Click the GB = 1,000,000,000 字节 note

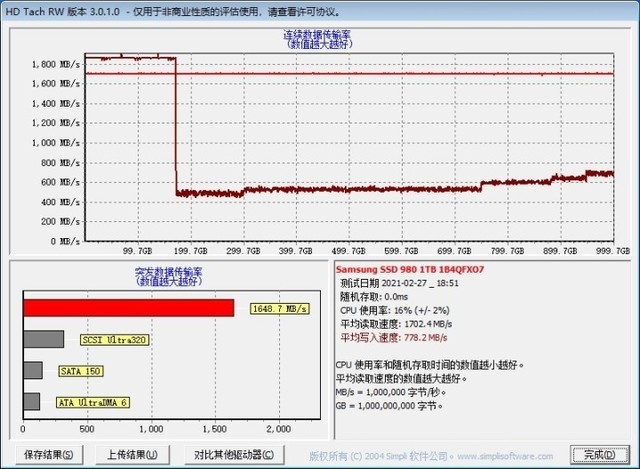(x=389, y=406)
